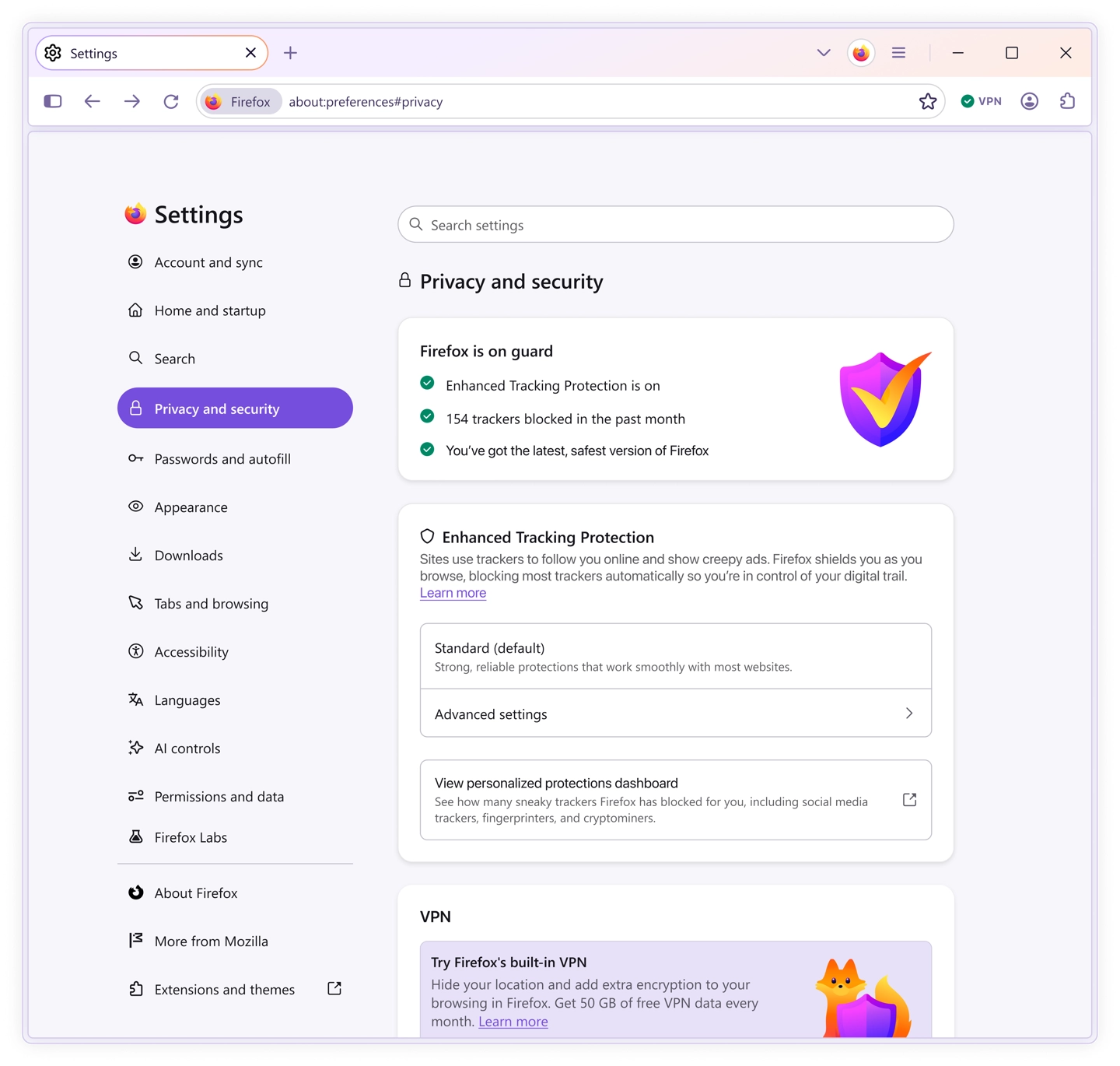
Task: Click the Enhanced Tracking Protection shield icon
Action: coord(427,536)
